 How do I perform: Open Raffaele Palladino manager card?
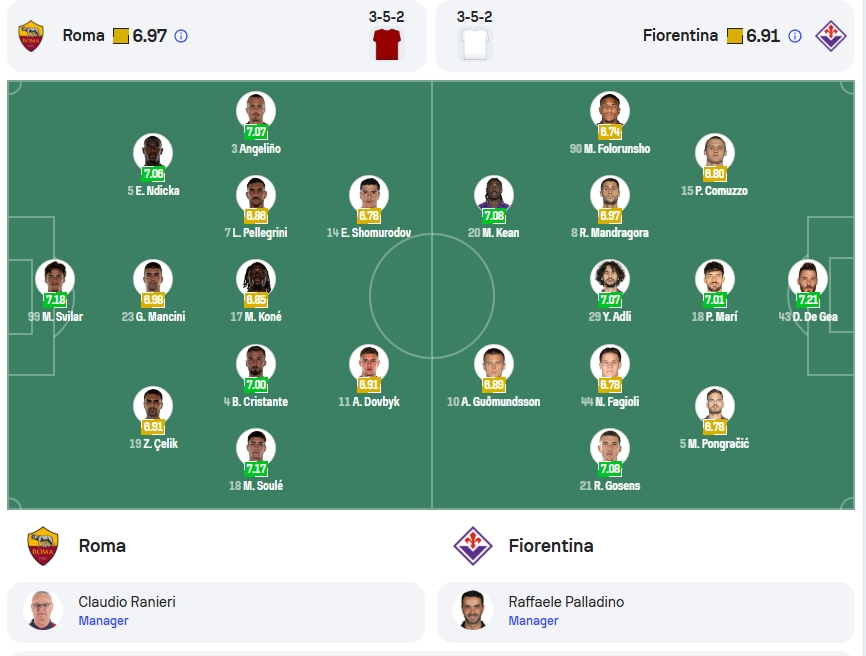tap(646, 612)
